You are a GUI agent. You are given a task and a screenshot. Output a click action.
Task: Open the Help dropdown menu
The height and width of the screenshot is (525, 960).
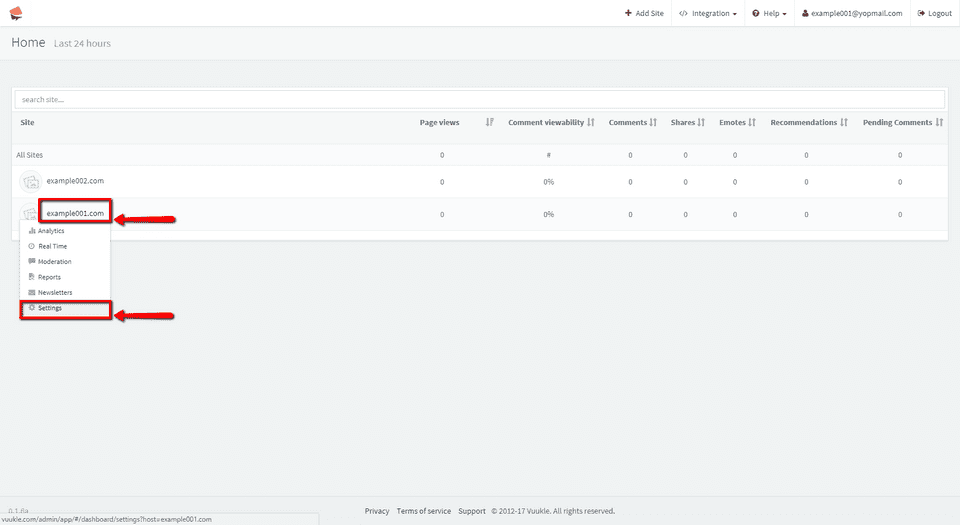(769, 14)
